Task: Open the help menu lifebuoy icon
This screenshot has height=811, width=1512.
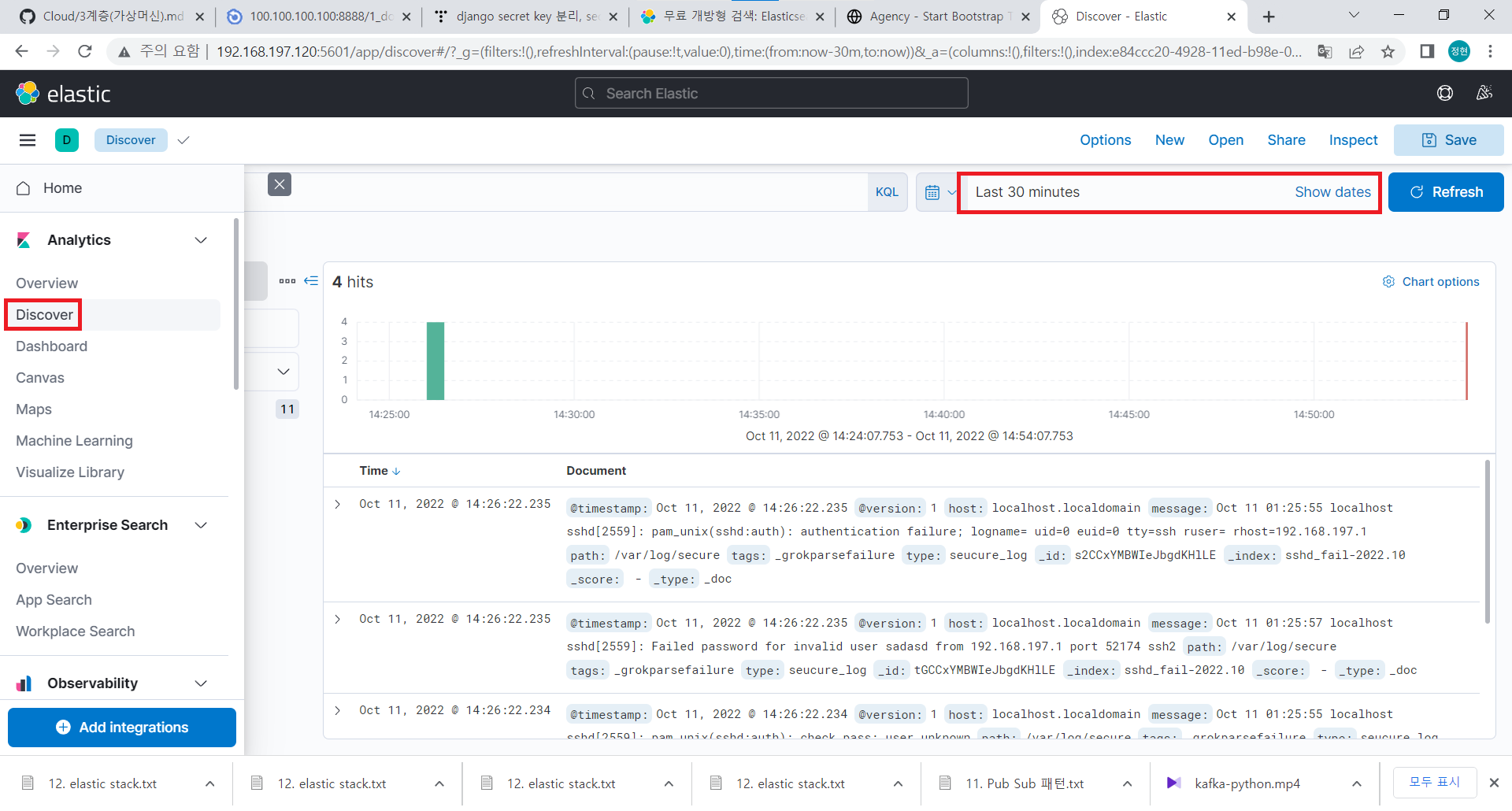Action: point(1445,93)
